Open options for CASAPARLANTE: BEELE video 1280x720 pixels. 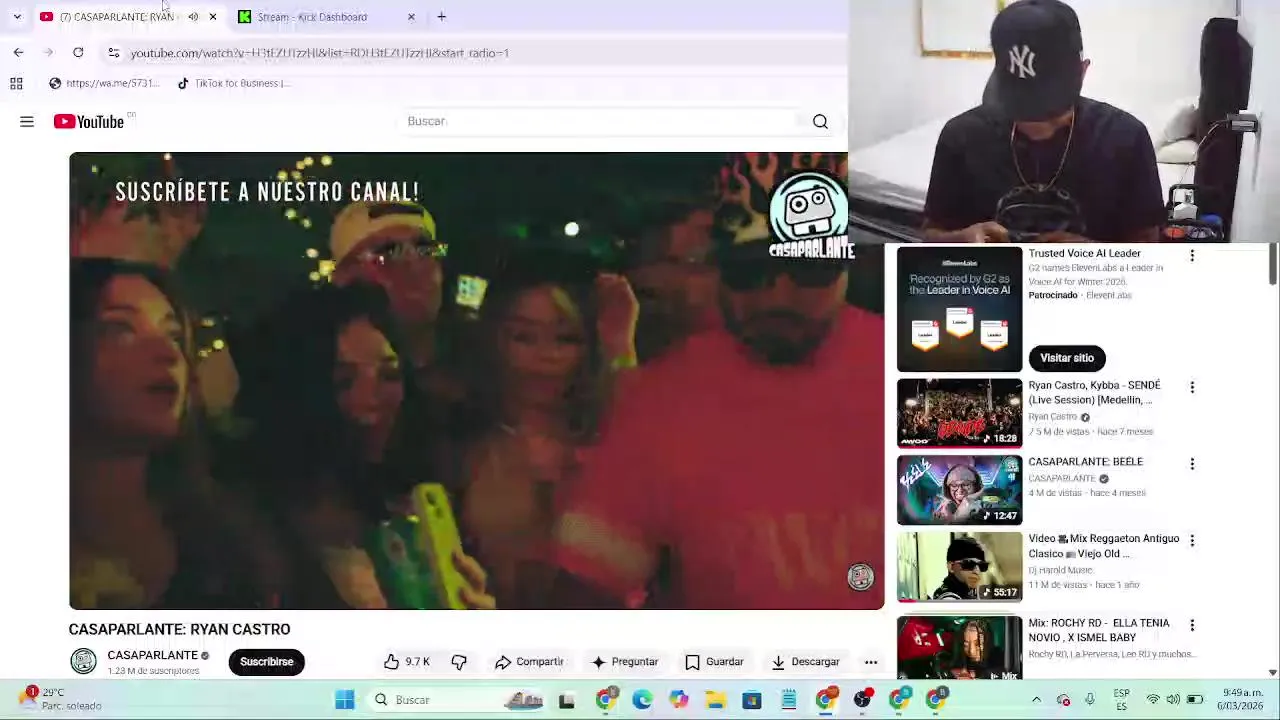click(1192, 464)
